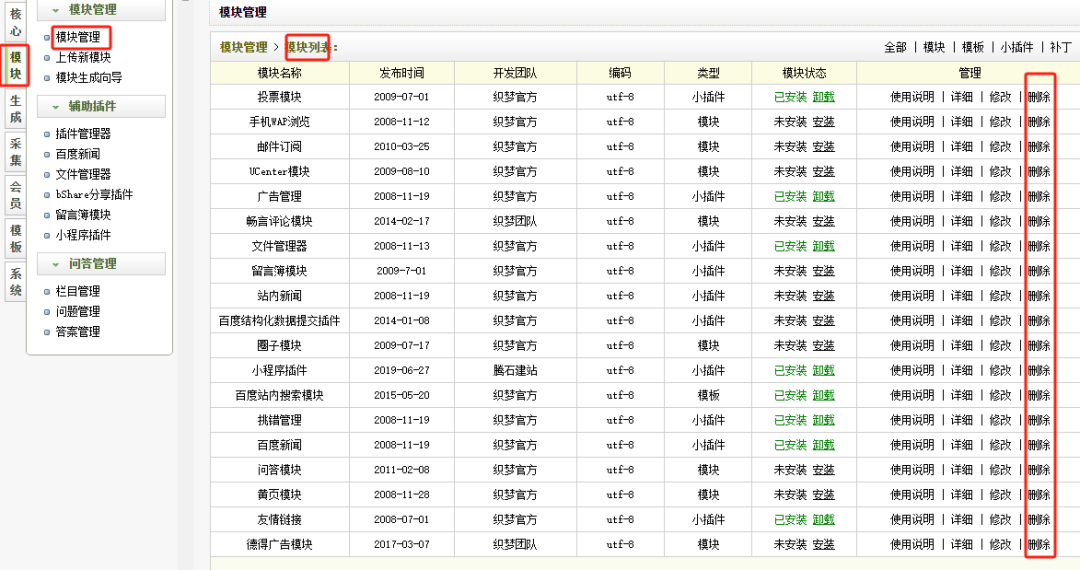View 详细 for 问答模块
Screen dimensions: 1080x570
click(962, 470)
